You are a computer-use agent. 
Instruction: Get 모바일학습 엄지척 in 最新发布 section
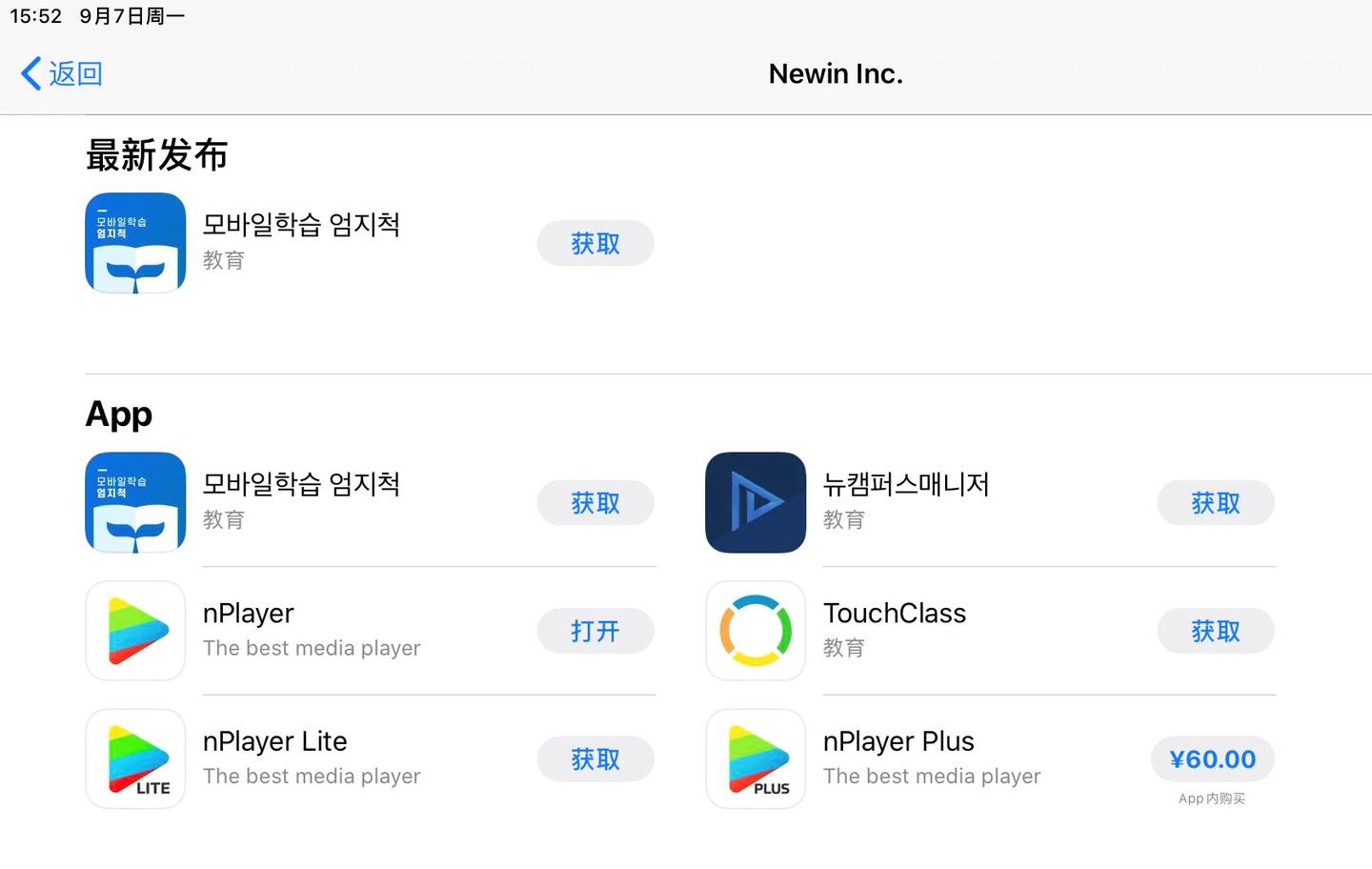click(595, 243)
